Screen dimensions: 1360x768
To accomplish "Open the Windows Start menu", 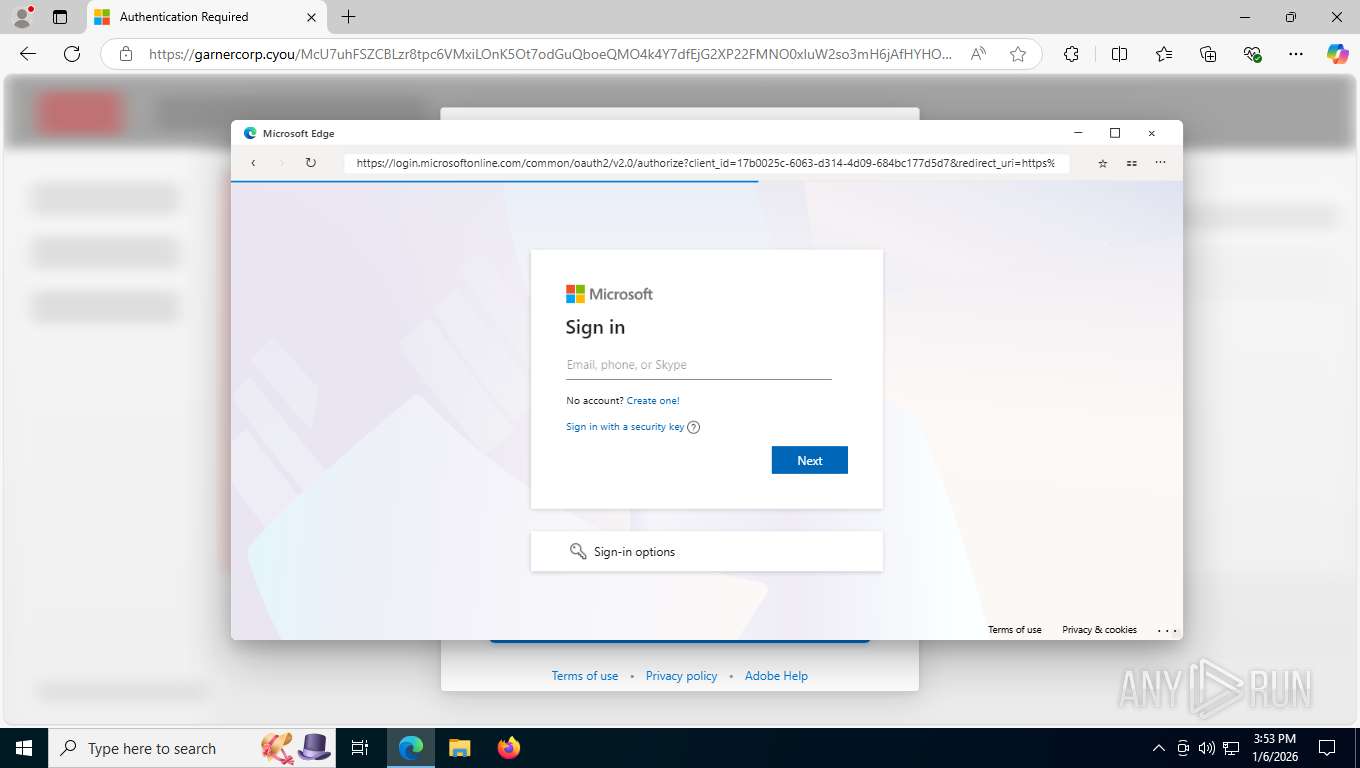I will (23, 748).
